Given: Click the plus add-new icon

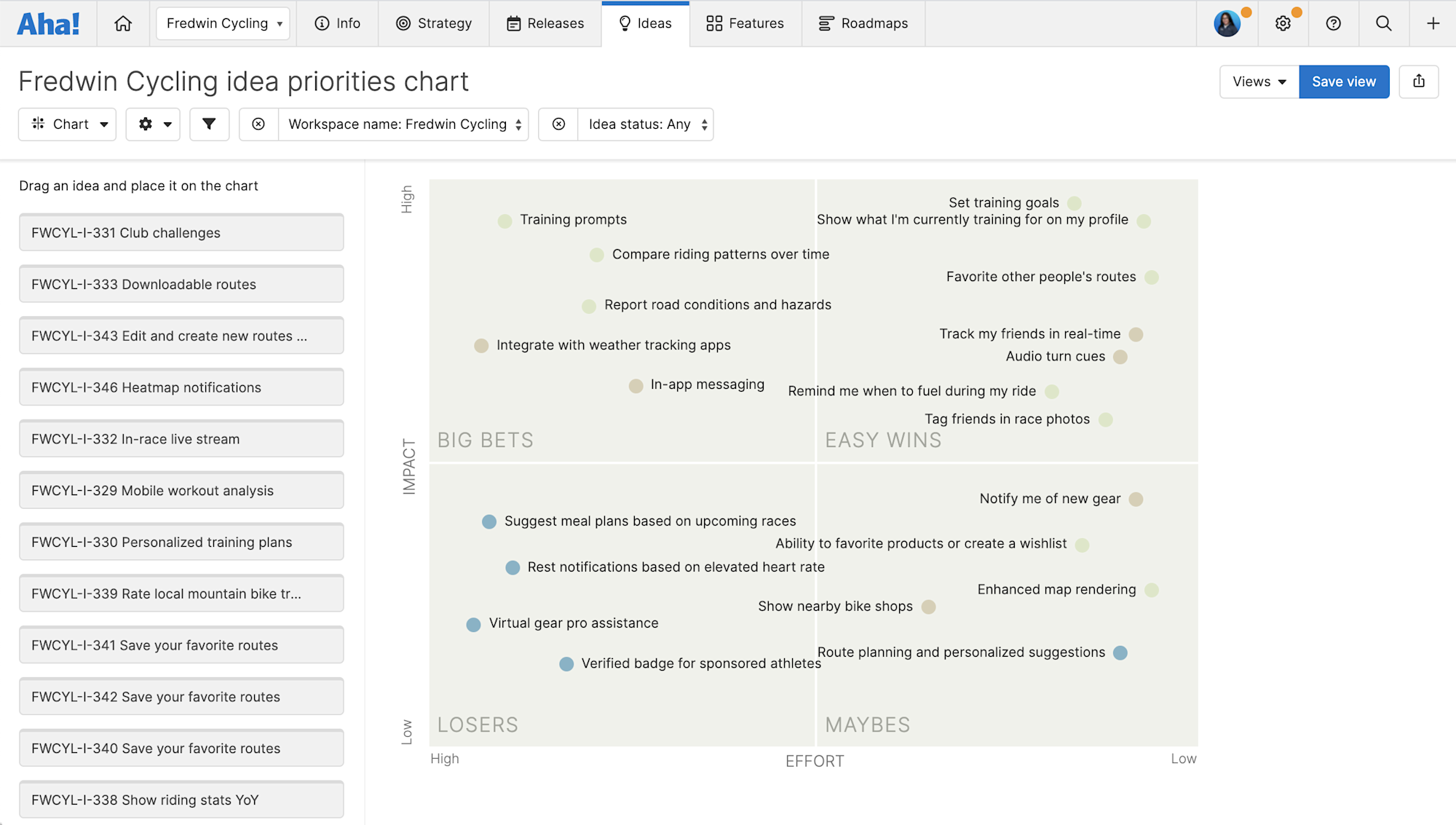Looking at the screenshot, I should click(x=1433, y=23).
